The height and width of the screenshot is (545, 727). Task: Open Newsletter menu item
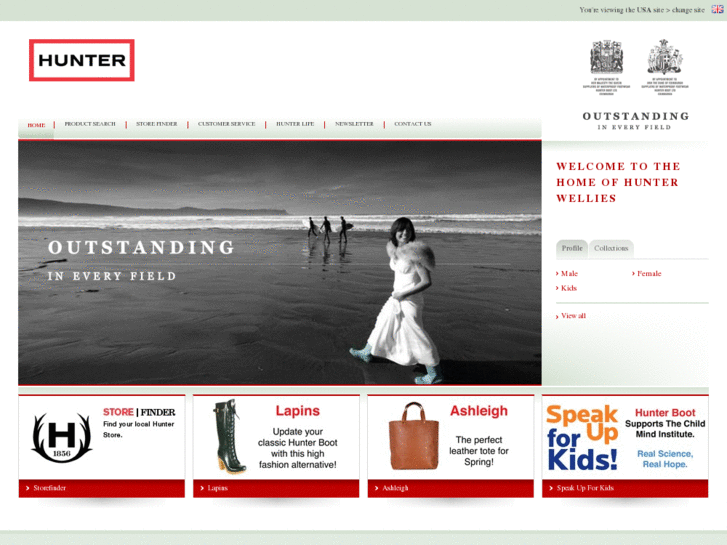pos(354,124)
